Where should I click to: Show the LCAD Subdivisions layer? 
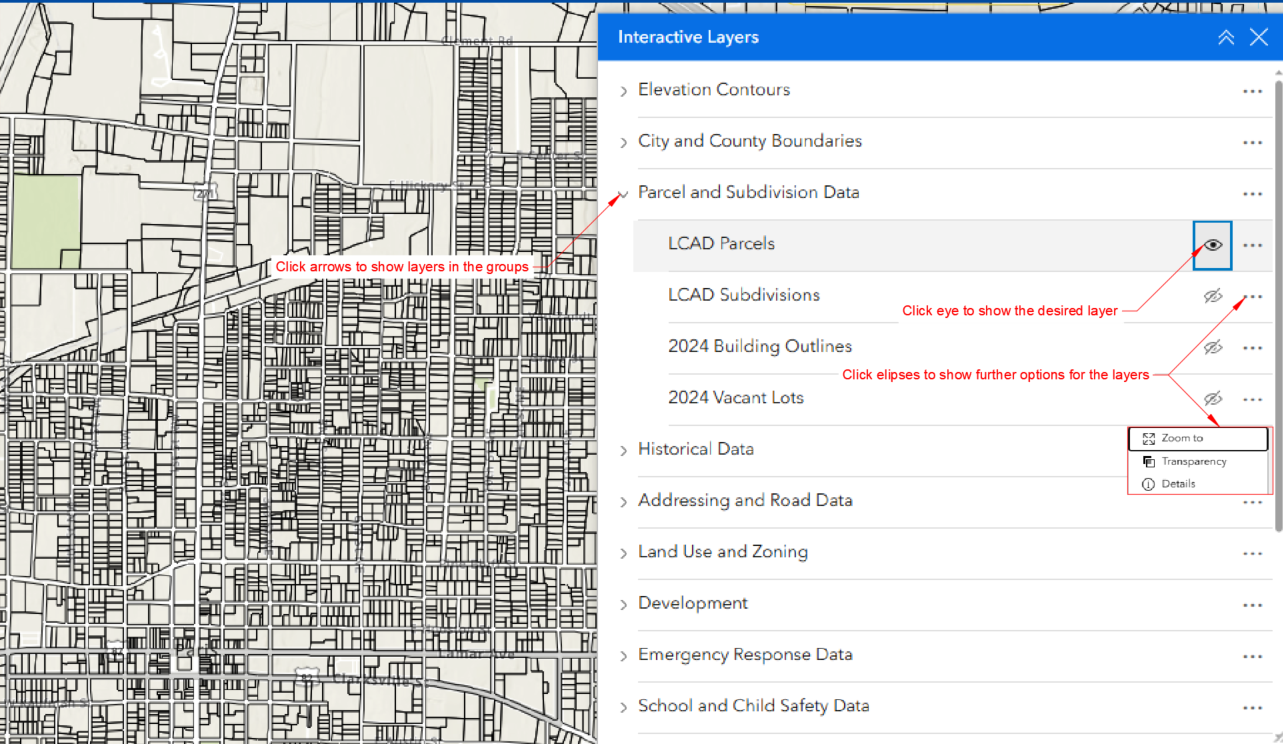point(1212,297)
